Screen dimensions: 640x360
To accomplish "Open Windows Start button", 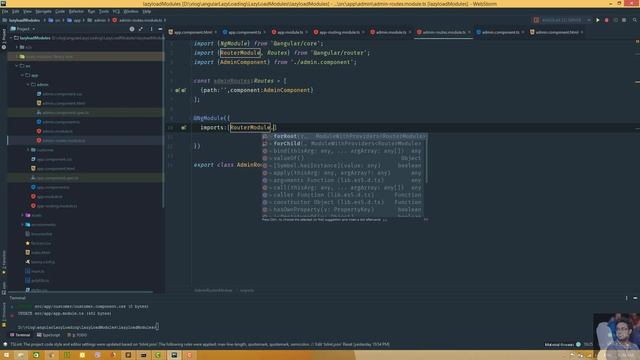I will [7, 355].
